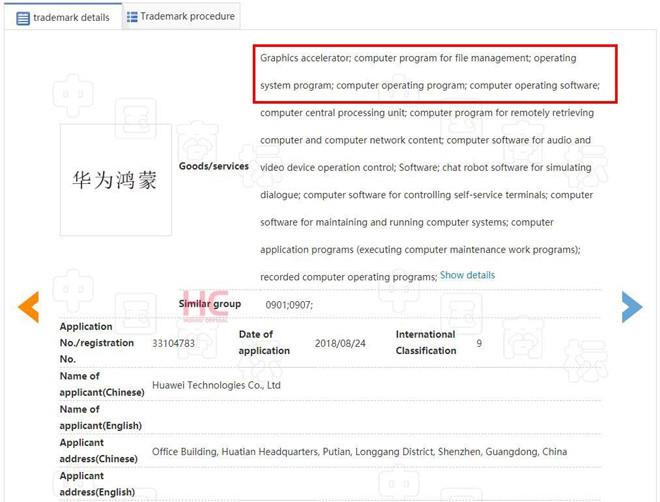Click the Similar group label

[210, 304]
